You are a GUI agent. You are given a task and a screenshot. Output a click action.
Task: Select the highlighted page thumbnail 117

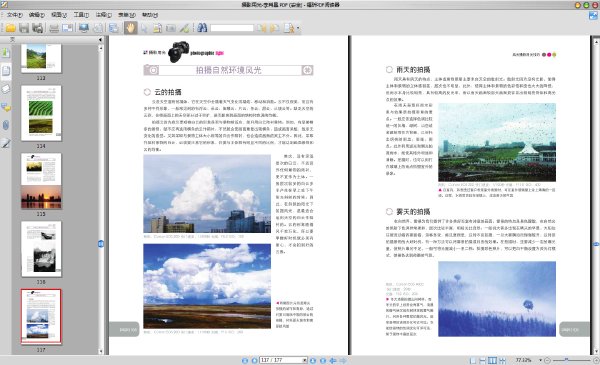[x=41, y=317]
